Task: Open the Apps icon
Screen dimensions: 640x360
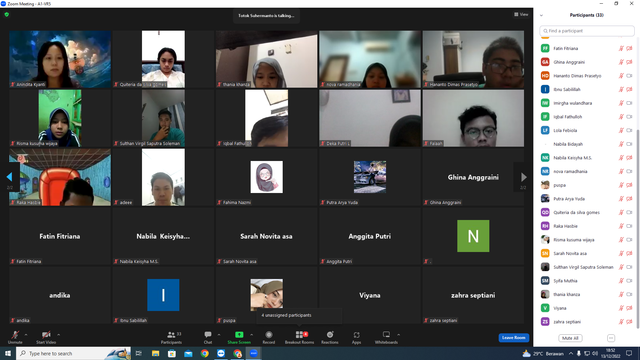Action: (356, 335)
